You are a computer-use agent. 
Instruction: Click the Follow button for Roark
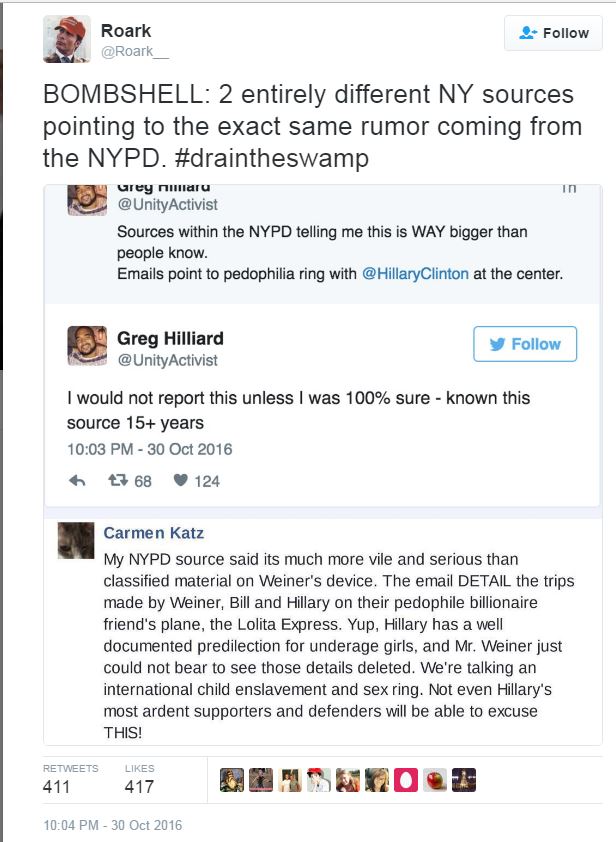point(554,33)
